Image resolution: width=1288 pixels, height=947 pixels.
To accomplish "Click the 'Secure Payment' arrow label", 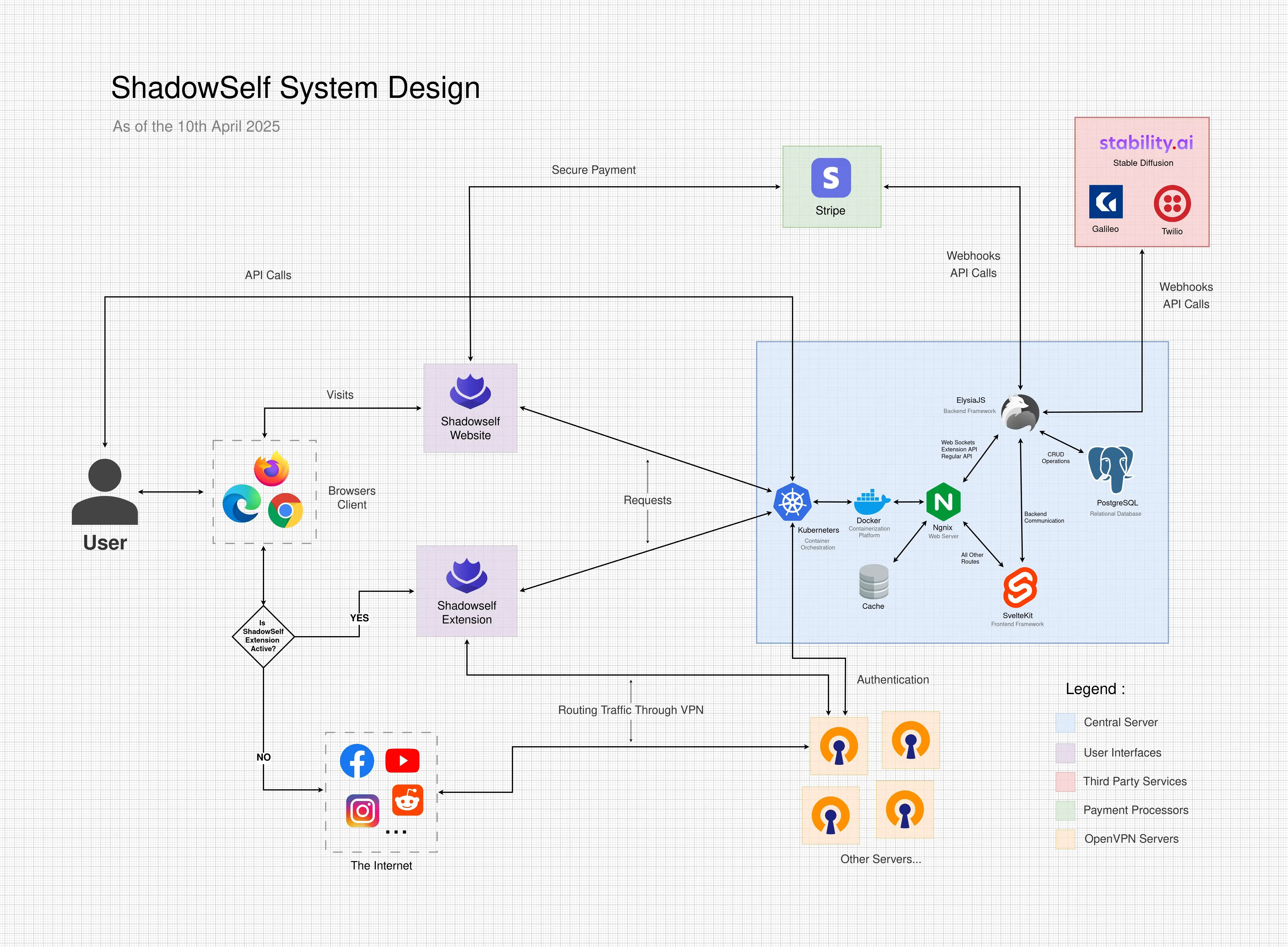I will tap(593, 170).
